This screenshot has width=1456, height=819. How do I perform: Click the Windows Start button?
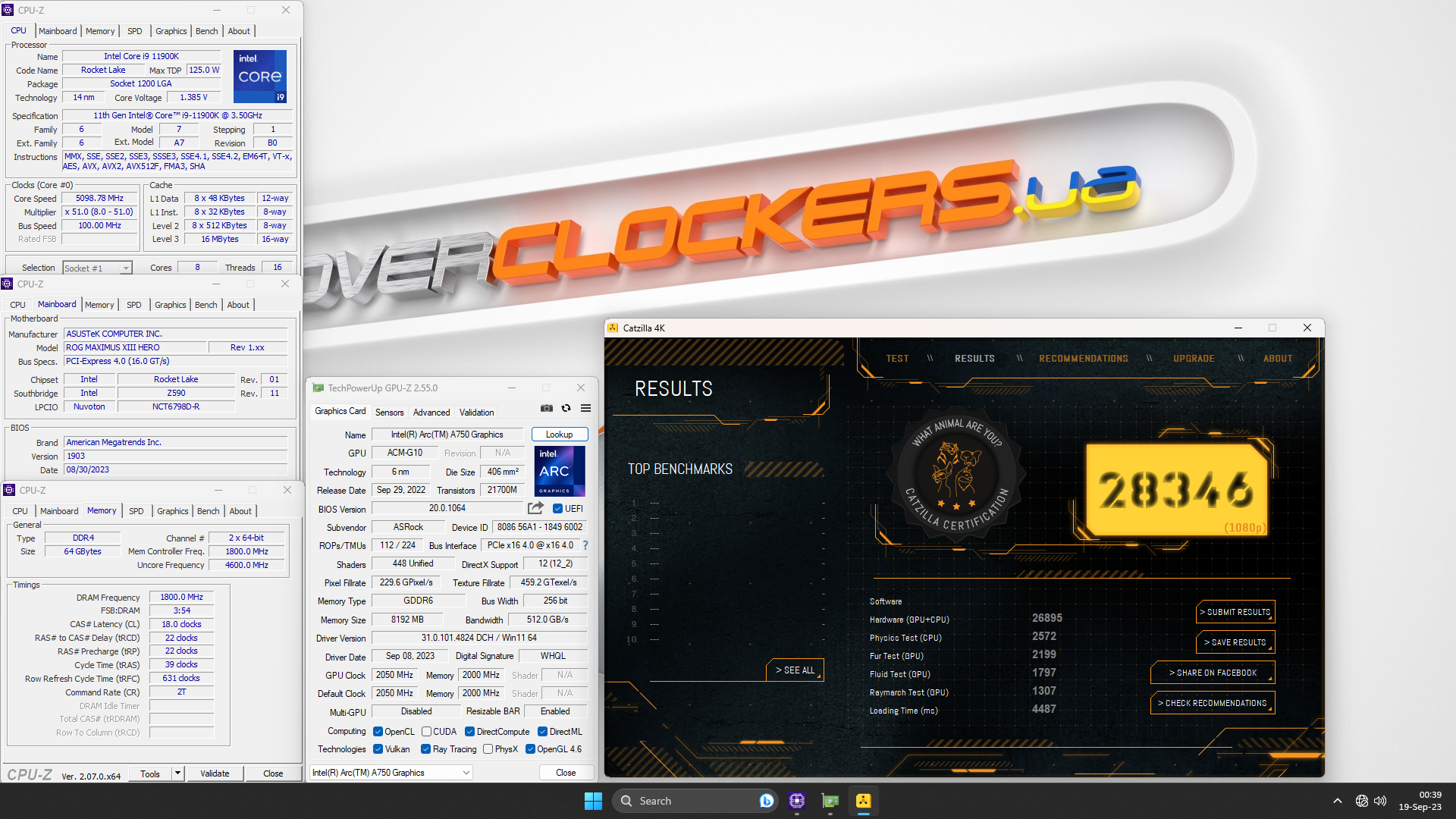593,801
